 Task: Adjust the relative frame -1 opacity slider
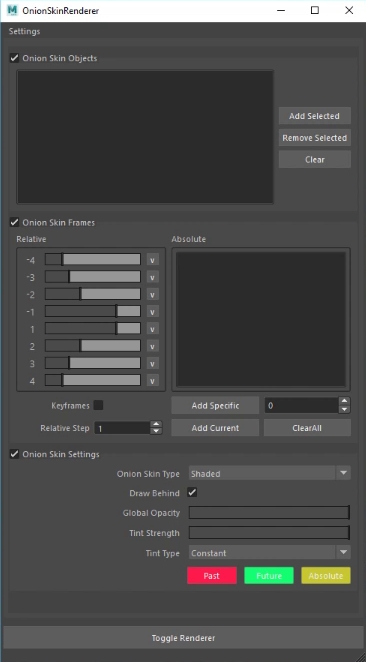coord(93,312)
